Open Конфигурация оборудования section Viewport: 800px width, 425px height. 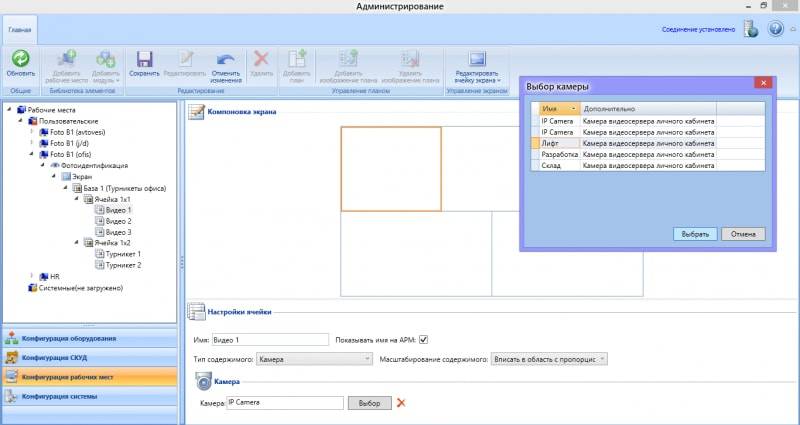coord(90,338)
